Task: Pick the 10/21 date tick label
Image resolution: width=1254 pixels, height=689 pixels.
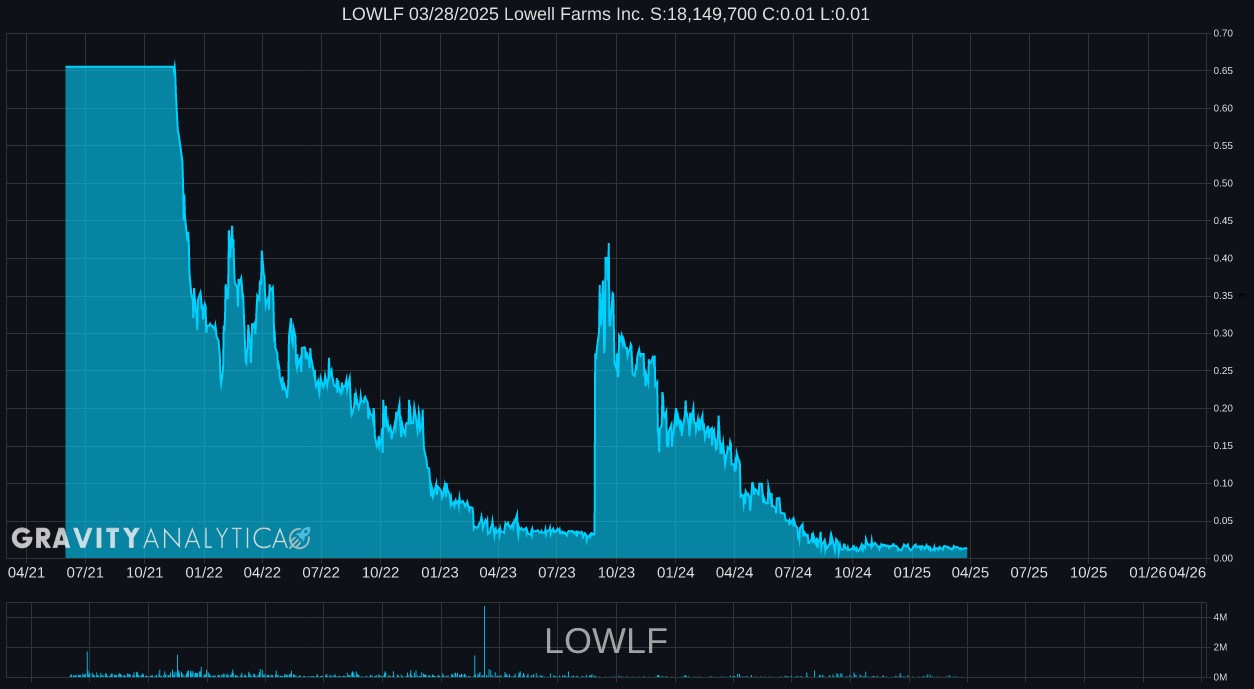Action: pyautogui.click(x=145, y=572)
